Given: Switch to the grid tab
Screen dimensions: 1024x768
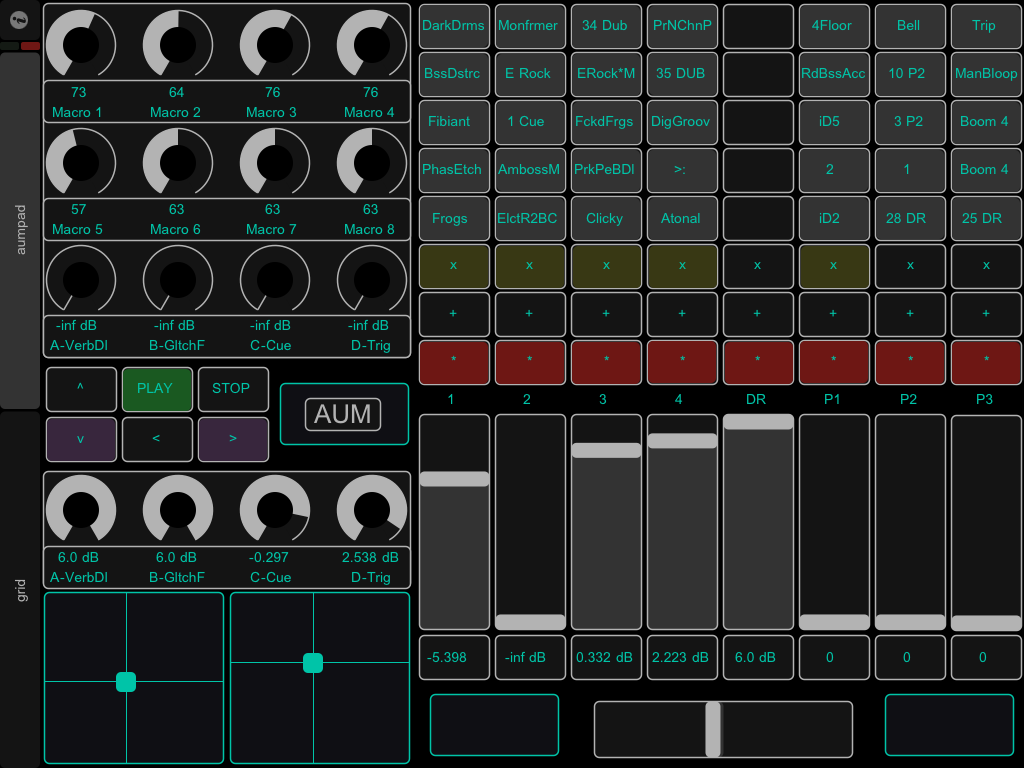Looking at the screenshot, I should tap(20, 589).
